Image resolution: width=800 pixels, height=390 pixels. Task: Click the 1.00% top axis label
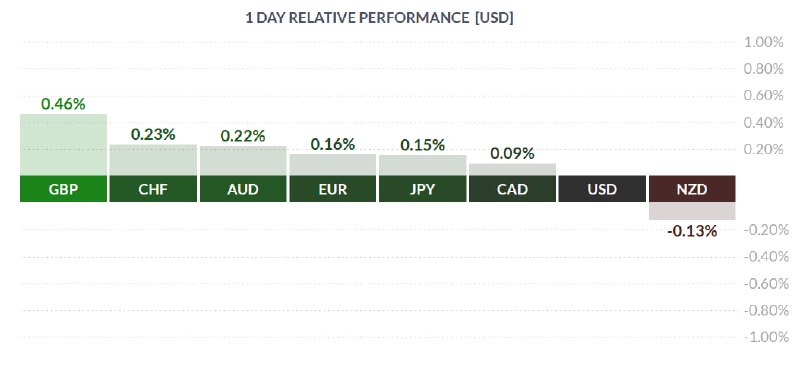763,42
